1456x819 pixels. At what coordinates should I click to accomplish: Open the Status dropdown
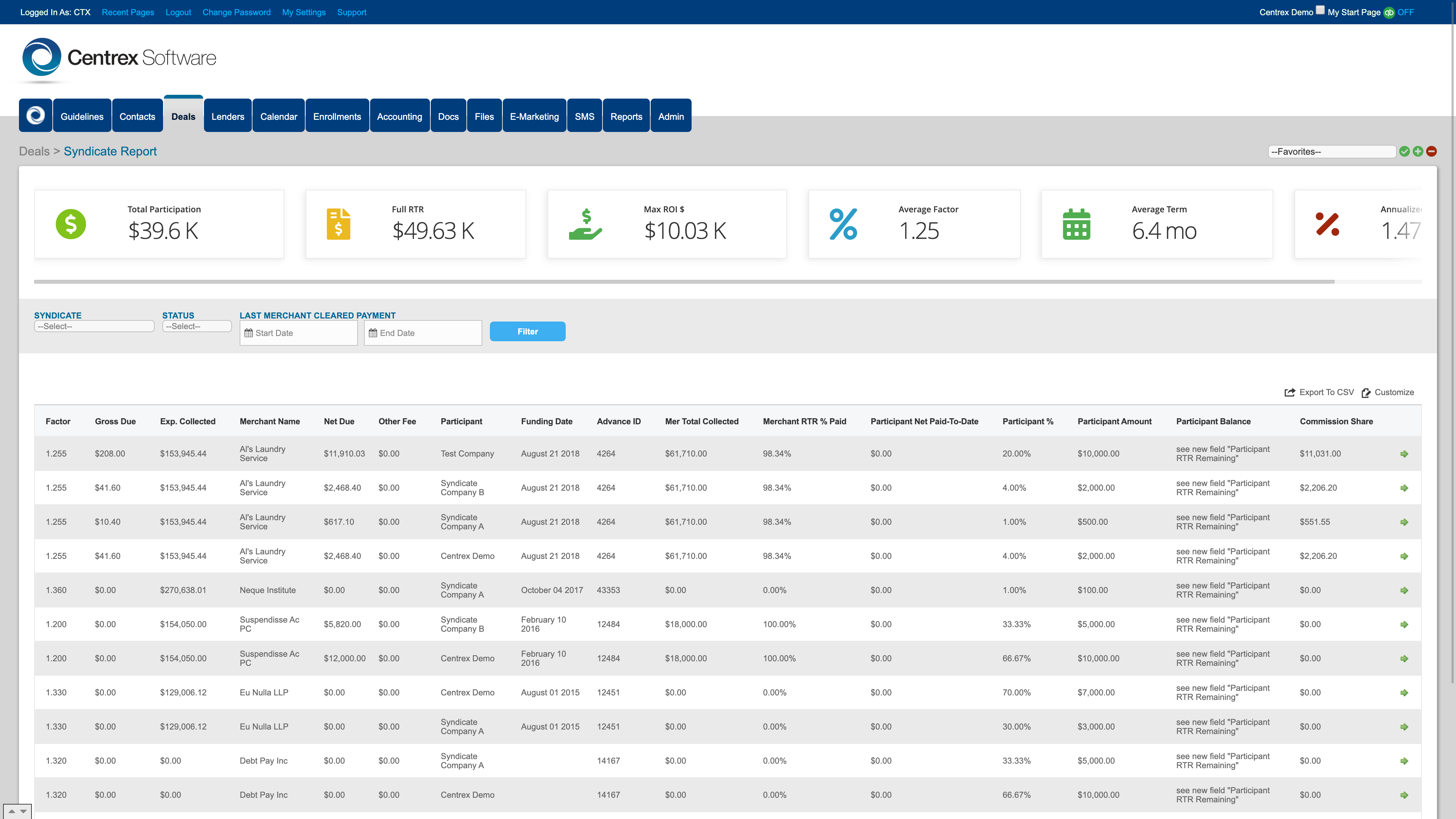(x=197, y=326)
